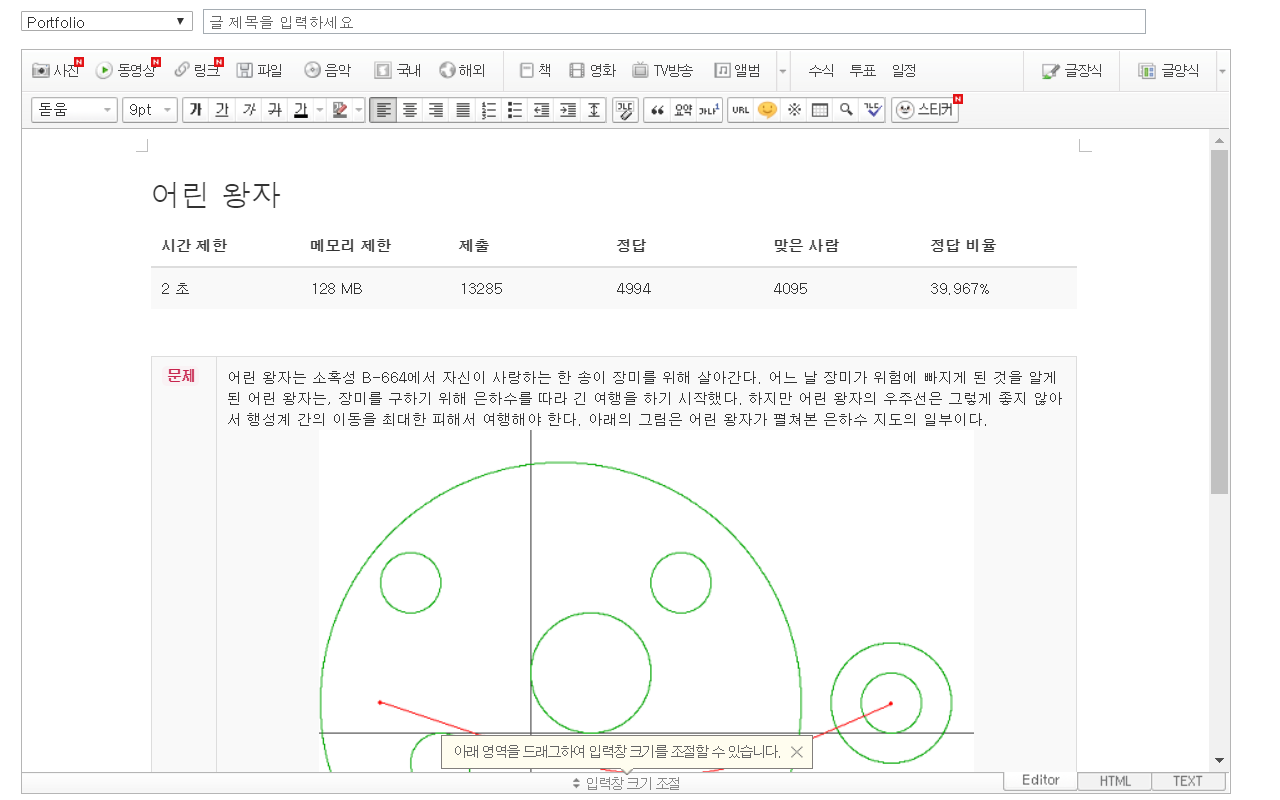Screen dimensions: 1280x800
Task: Insert a numbered list
Action: 489,110
